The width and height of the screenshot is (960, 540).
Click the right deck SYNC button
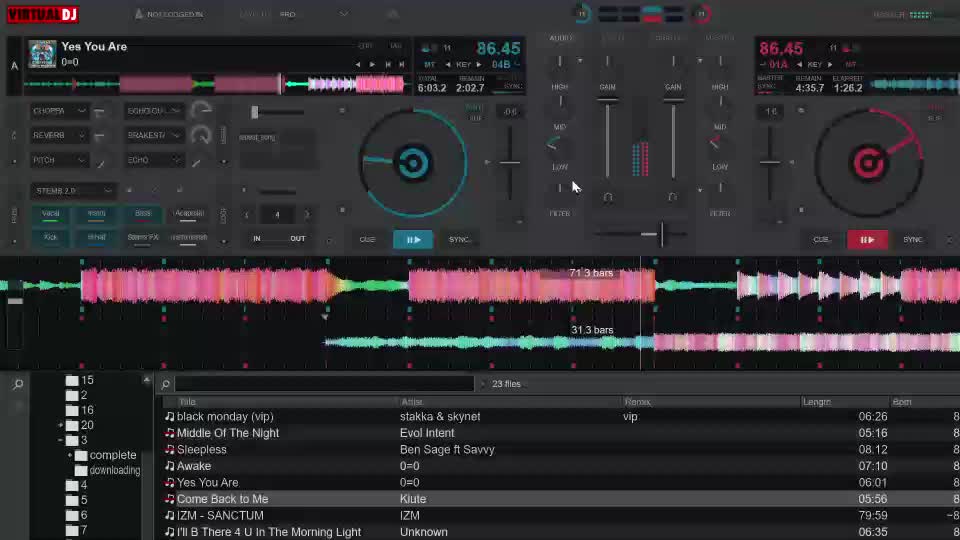tap(912, 239)
